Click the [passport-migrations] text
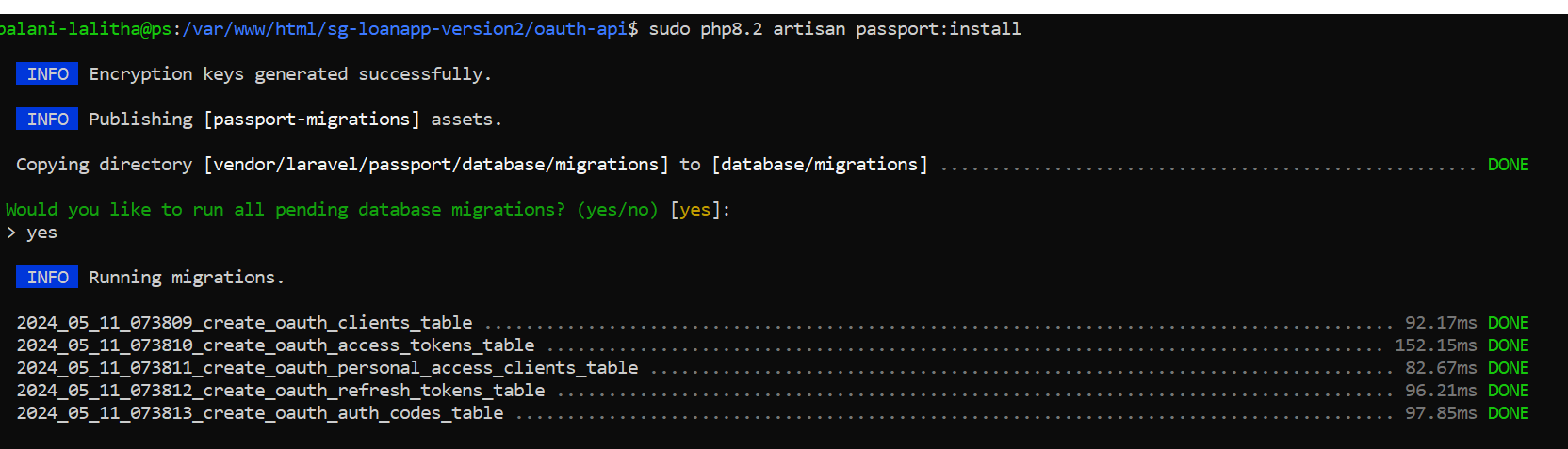1568x449 pixels. 312,120
